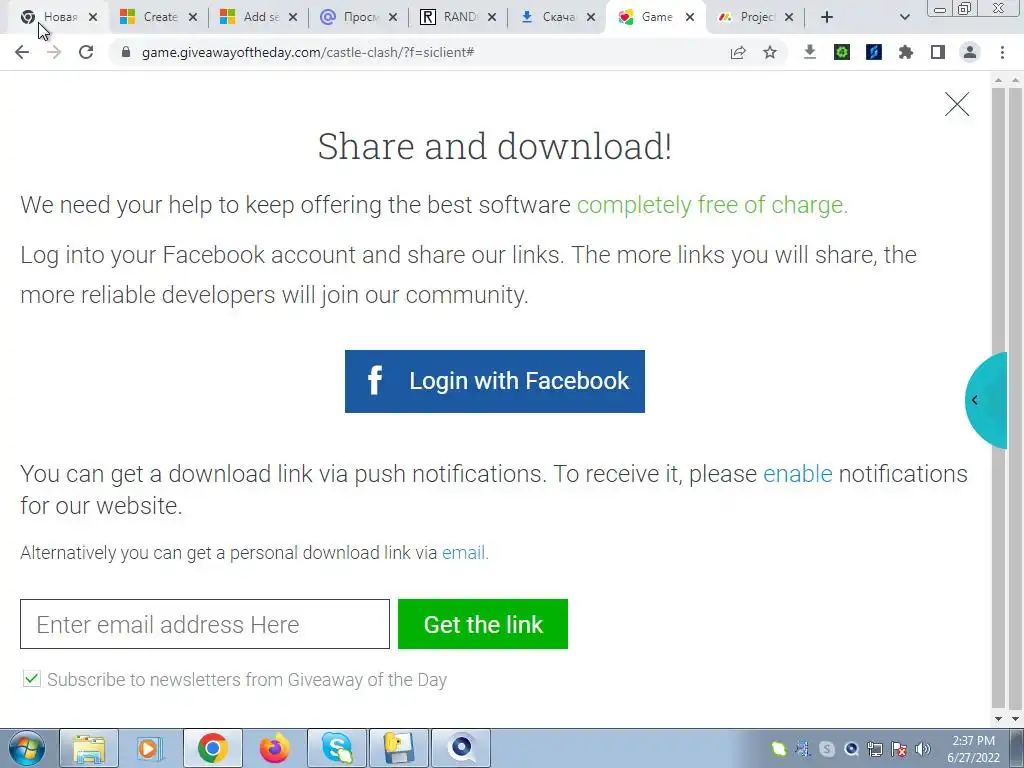Launch Windows Media Player from taskbar
The width and height of the screenshot is (1024, 768).
click(x=150, y=748)
